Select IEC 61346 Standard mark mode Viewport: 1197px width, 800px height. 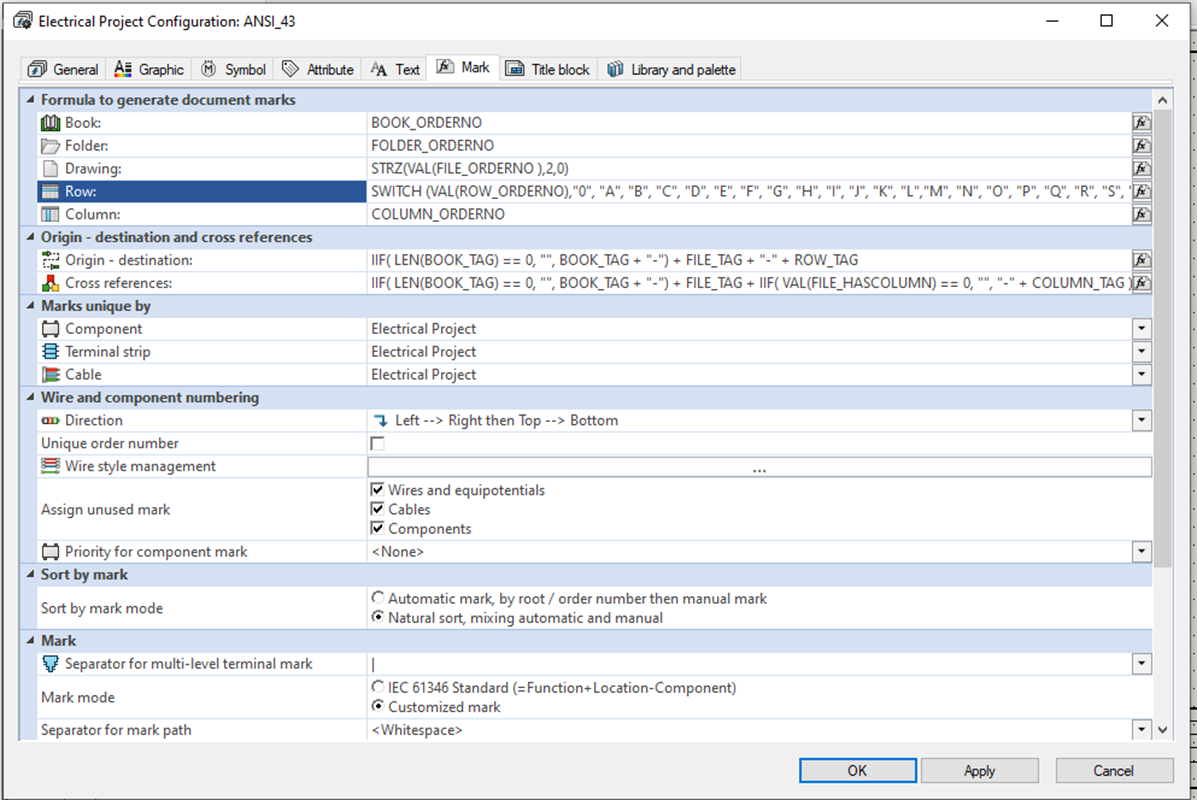(x=378, y=687)
